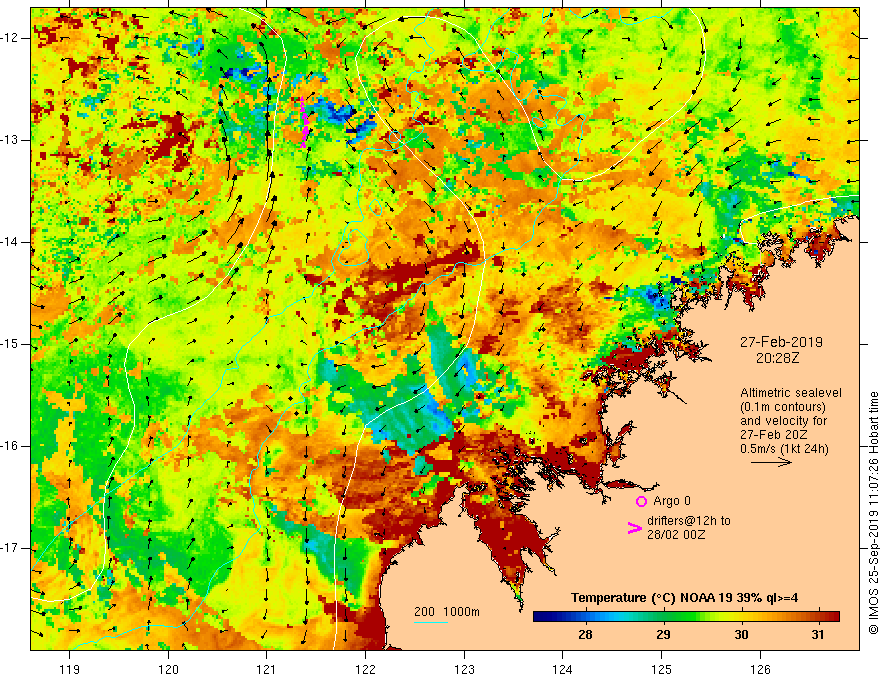880x680 pixels.
Task: Click the latitude axis label -12
Action: 10,38
